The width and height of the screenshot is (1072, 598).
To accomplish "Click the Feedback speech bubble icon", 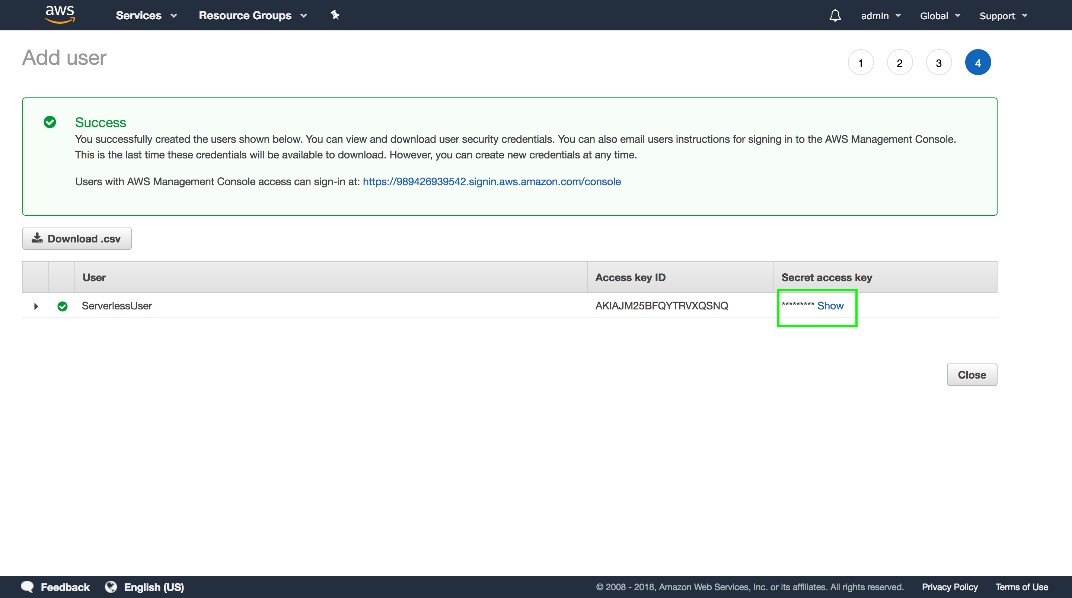I will pyautogui.click(x=28, y=587).
